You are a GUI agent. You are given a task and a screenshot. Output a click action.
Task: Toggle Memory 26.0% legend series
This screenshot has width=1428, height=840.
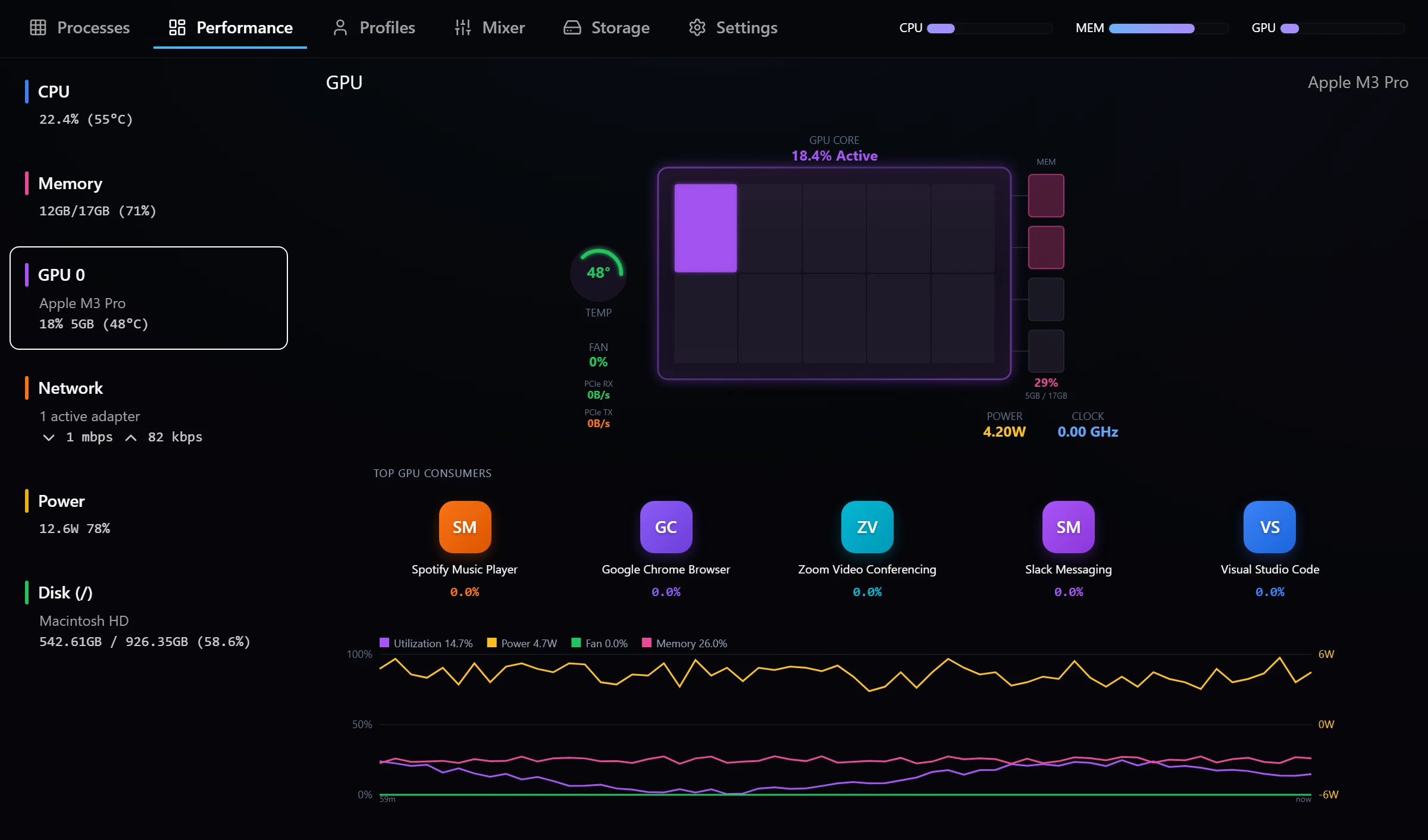[x=684, y=643]
